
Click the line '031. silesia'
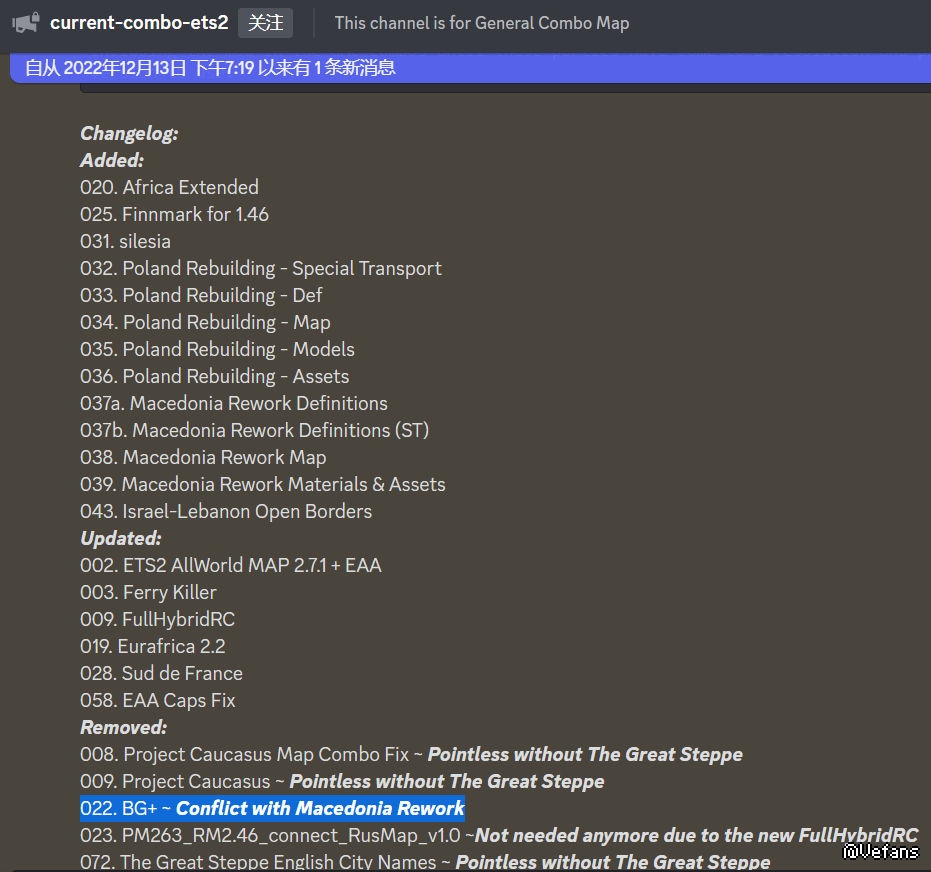[125, 242]
